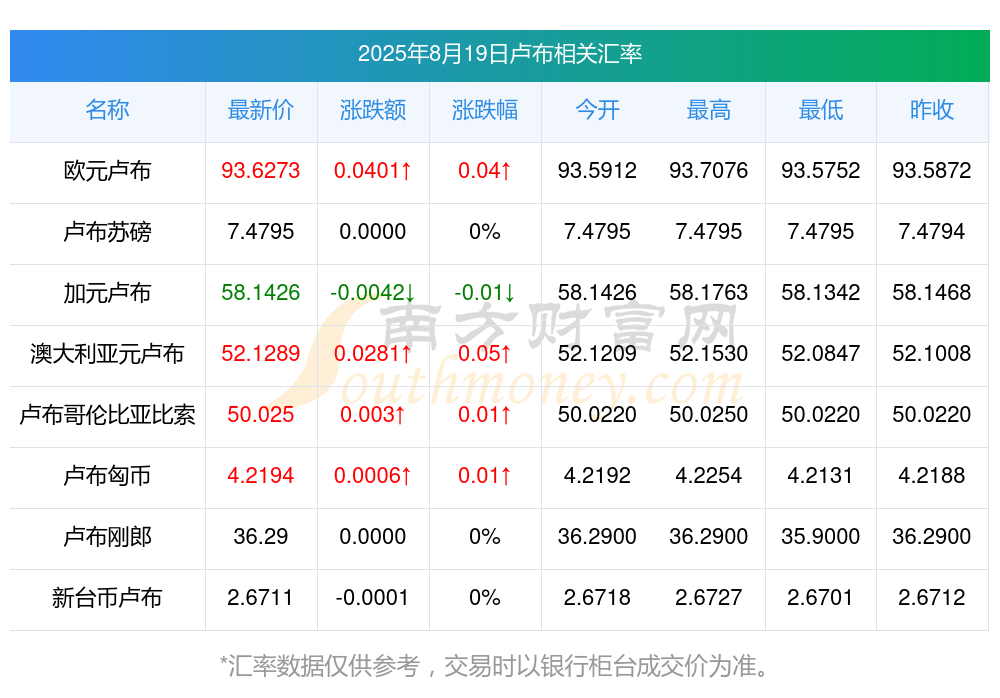Click low value 4.2131
1000x698 pixels.
pyautogui.click(x=820, y=475)
